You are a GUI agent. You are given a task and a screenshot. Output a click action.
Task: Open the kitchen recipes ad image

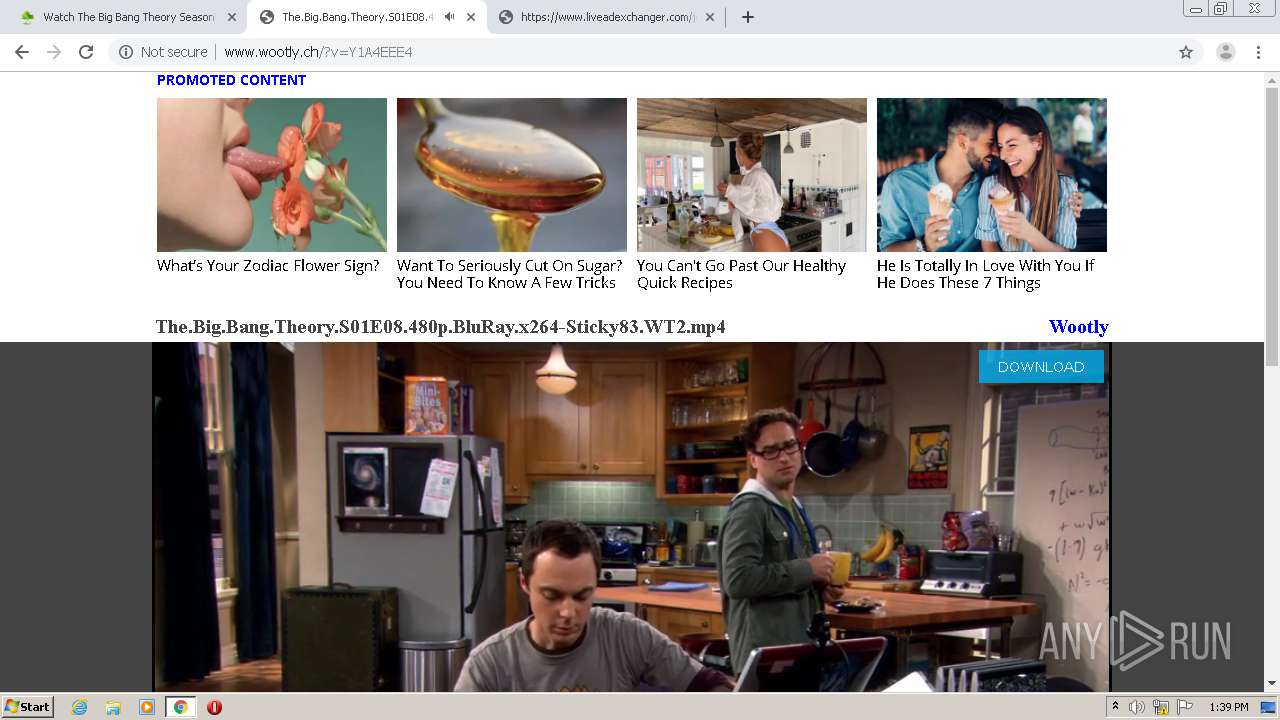pyautogui.click(x=752, y=175)
